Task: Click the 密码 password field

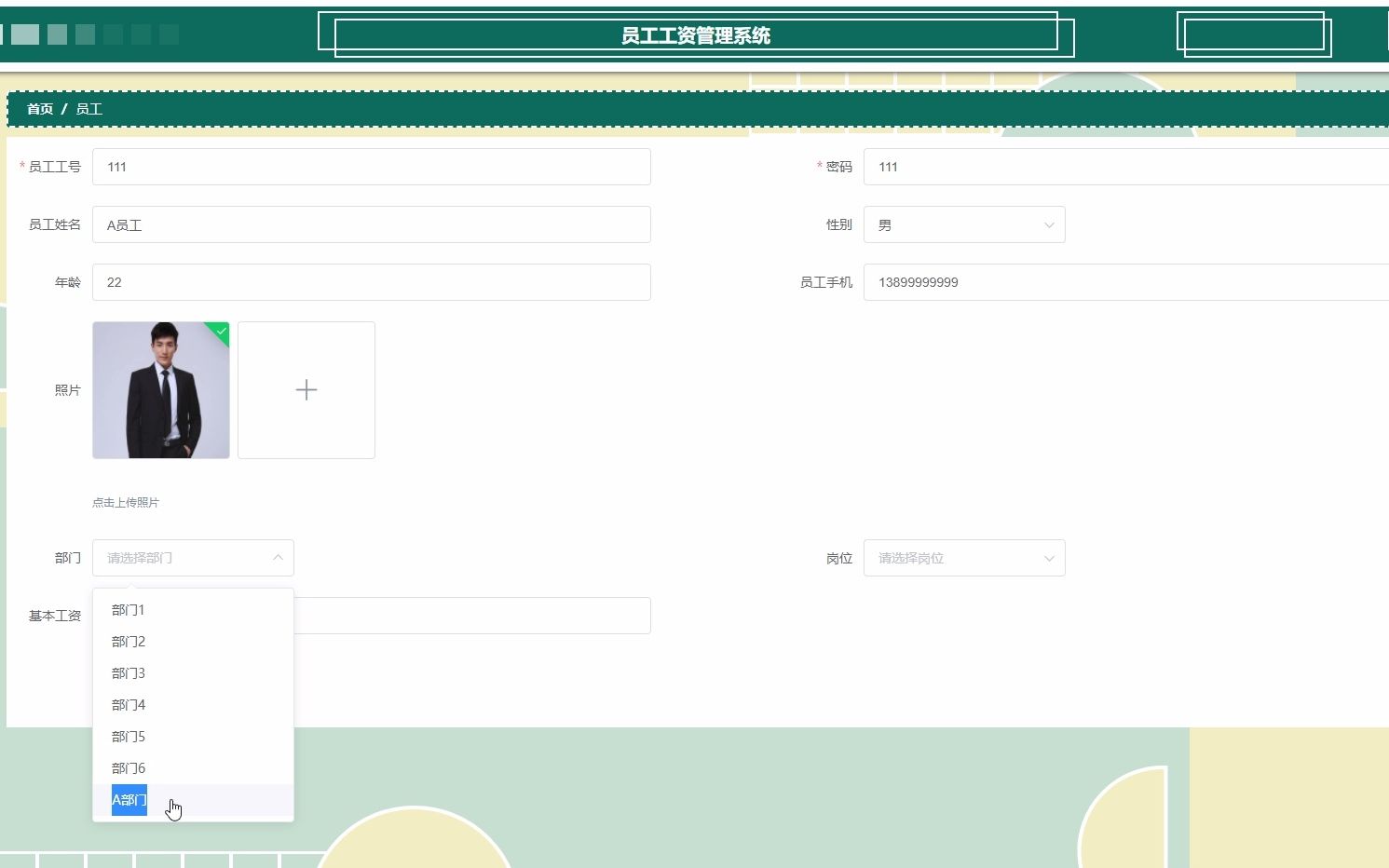Action: coord(1126,167)
